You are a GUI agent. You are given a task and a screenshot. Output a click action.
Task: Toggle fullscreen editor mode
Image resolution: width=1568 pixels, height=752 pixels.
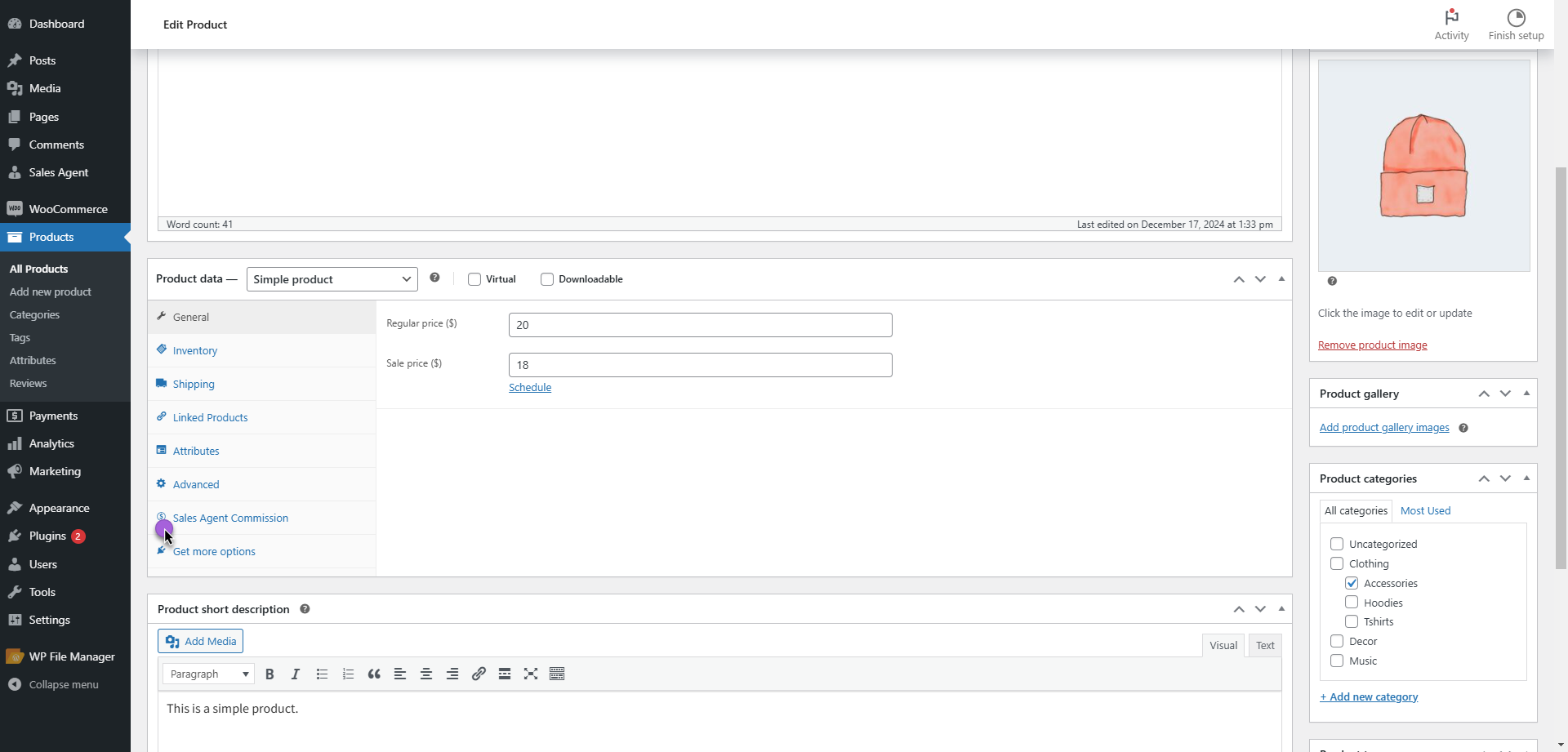(531, 674)
